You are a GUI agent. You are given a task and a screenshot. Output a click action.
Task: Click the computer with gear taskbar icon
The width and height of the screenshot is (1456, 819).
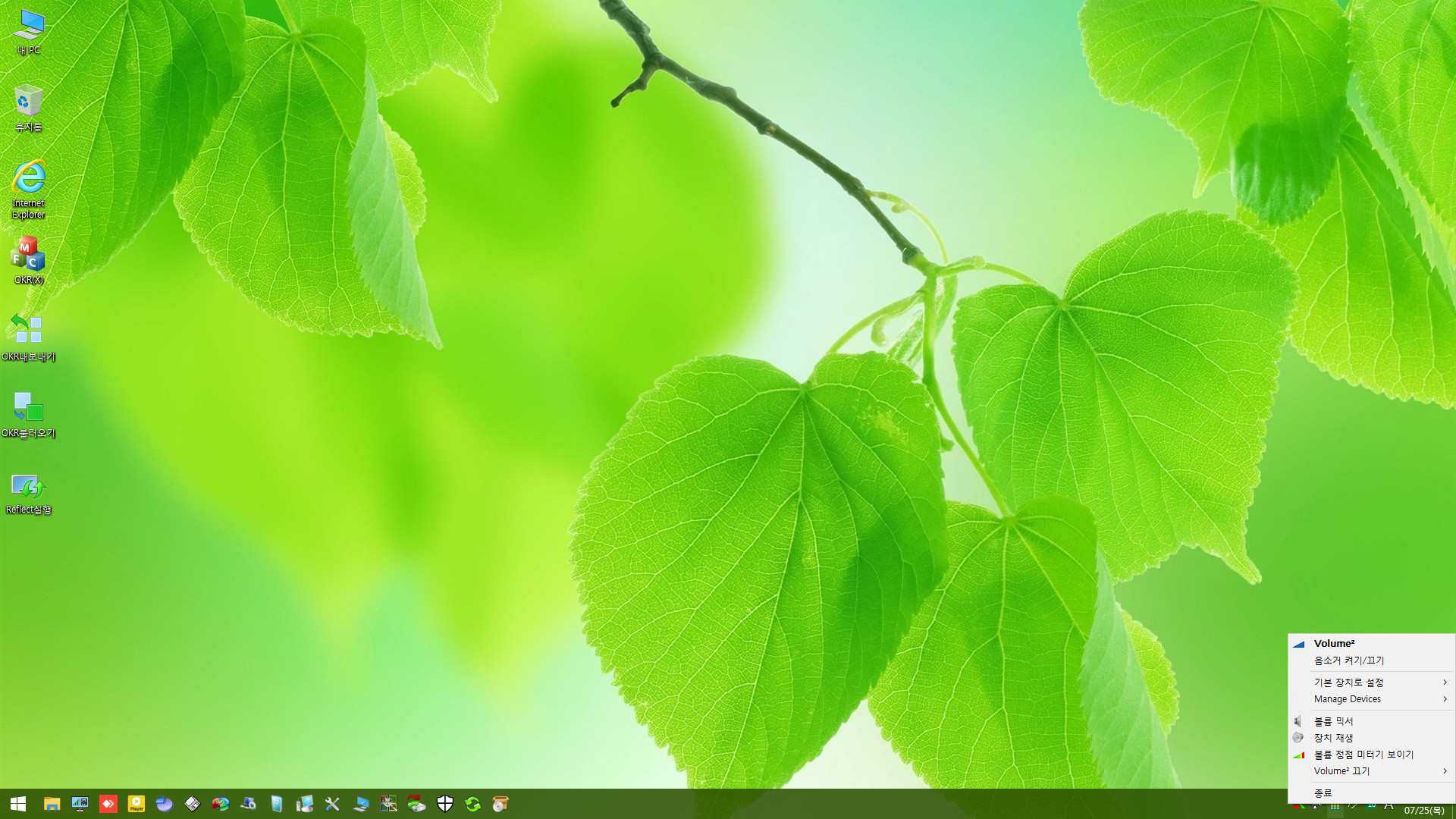tap(248, 804)
